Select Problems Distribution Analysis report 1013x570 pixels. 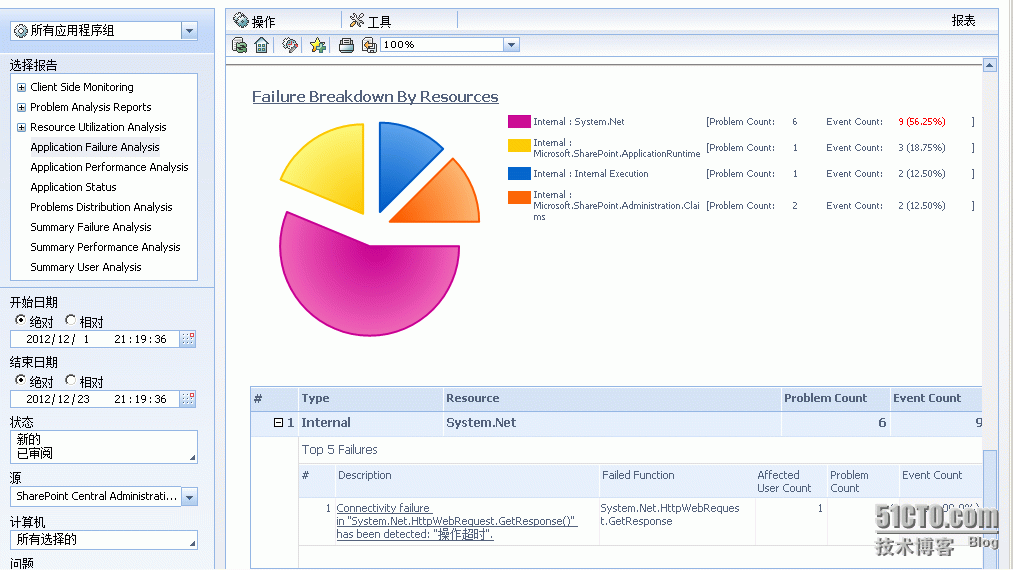coord(101,207)
